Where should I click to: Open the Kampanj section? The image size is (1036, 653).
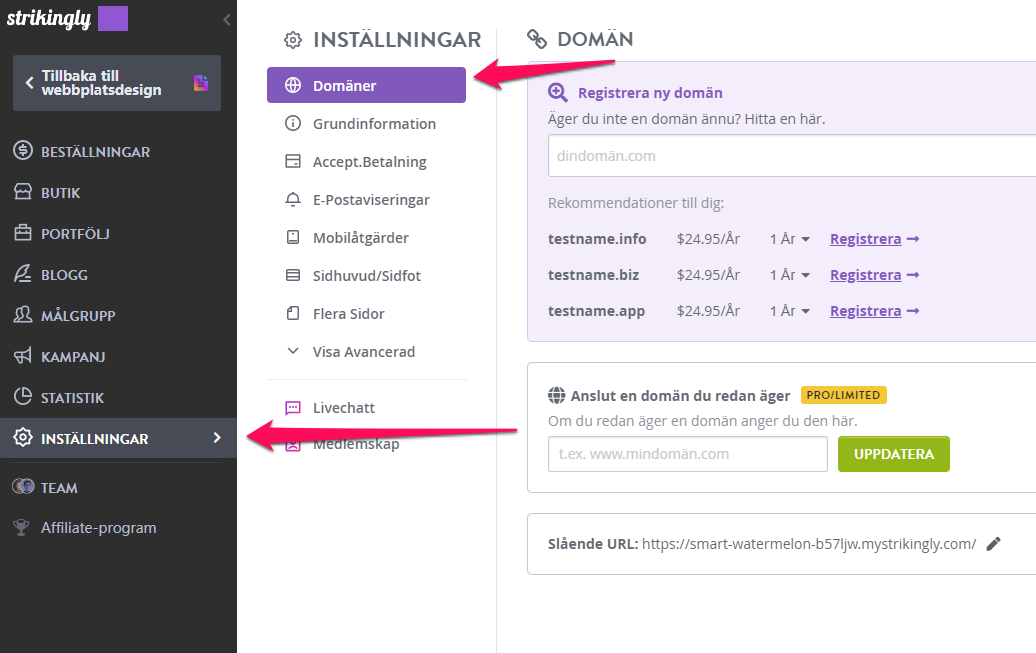click(73, 357)
